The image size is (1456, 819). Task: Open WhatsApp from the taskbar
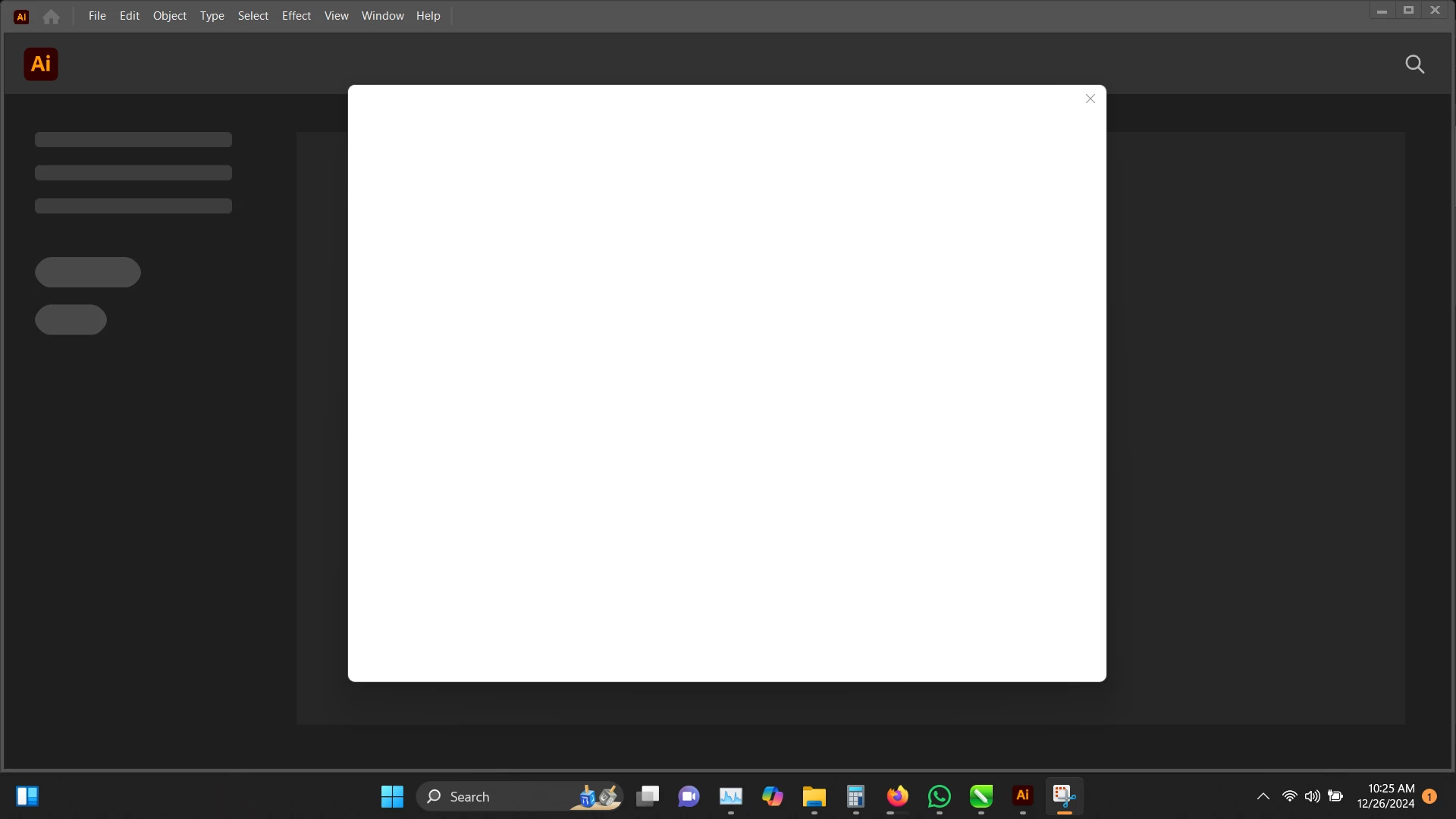939,796
